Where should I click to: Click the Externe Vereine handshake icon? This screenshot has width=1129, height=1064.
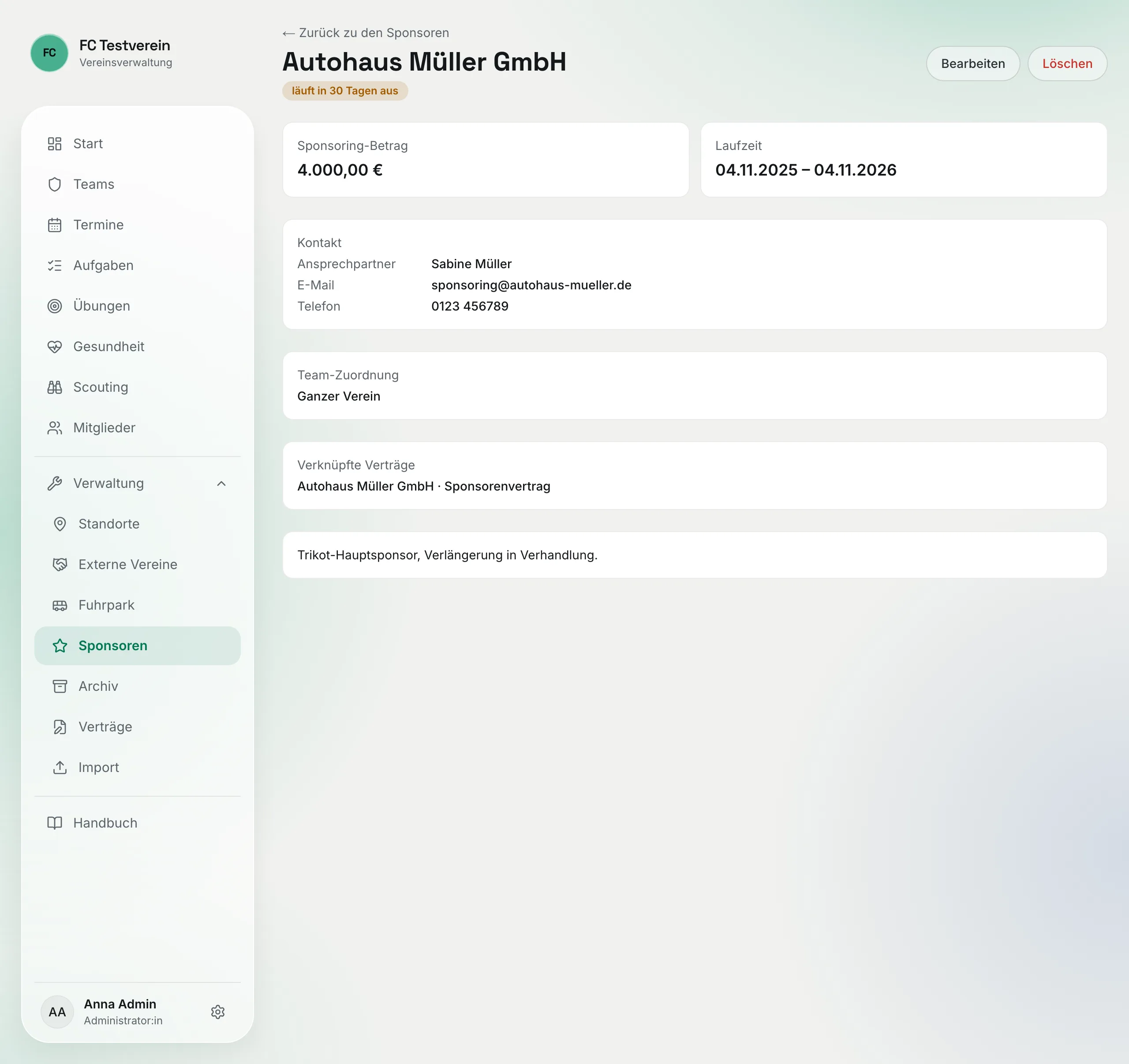(60, 565)
